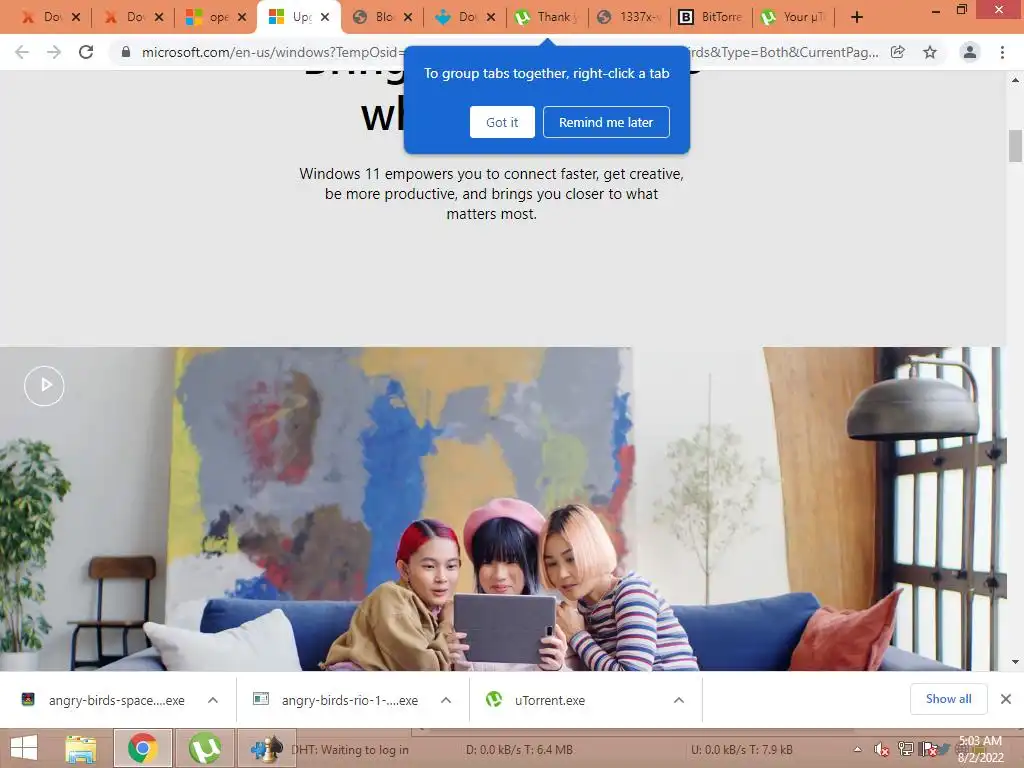Click the padlock site info icon
The width and height of the screenshot is (1024, 768).
coord(126,52)
